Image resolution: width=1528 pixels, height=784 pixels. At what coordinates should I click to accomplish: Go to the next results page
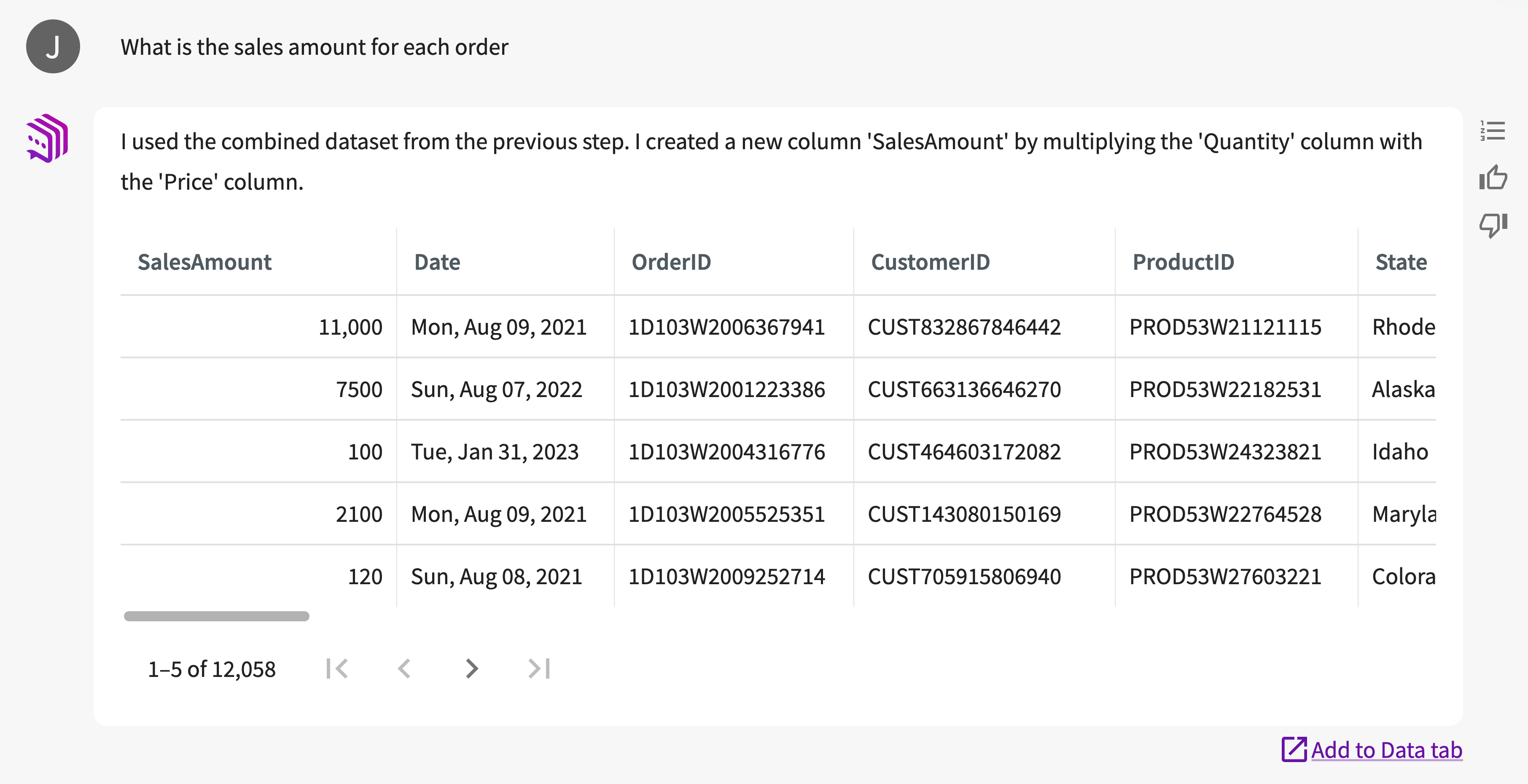(471, 669)
